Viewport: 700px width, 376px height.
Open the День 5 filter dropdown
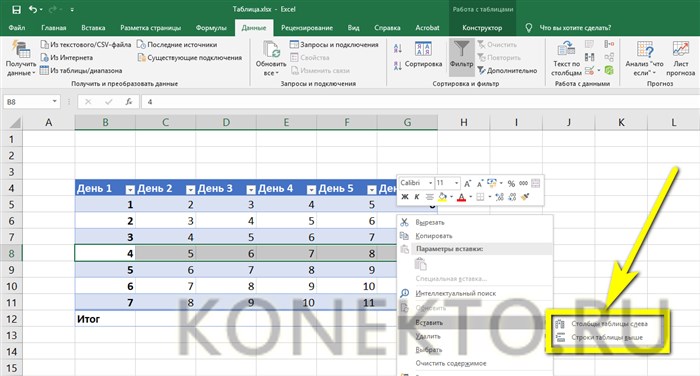(371, 190)
